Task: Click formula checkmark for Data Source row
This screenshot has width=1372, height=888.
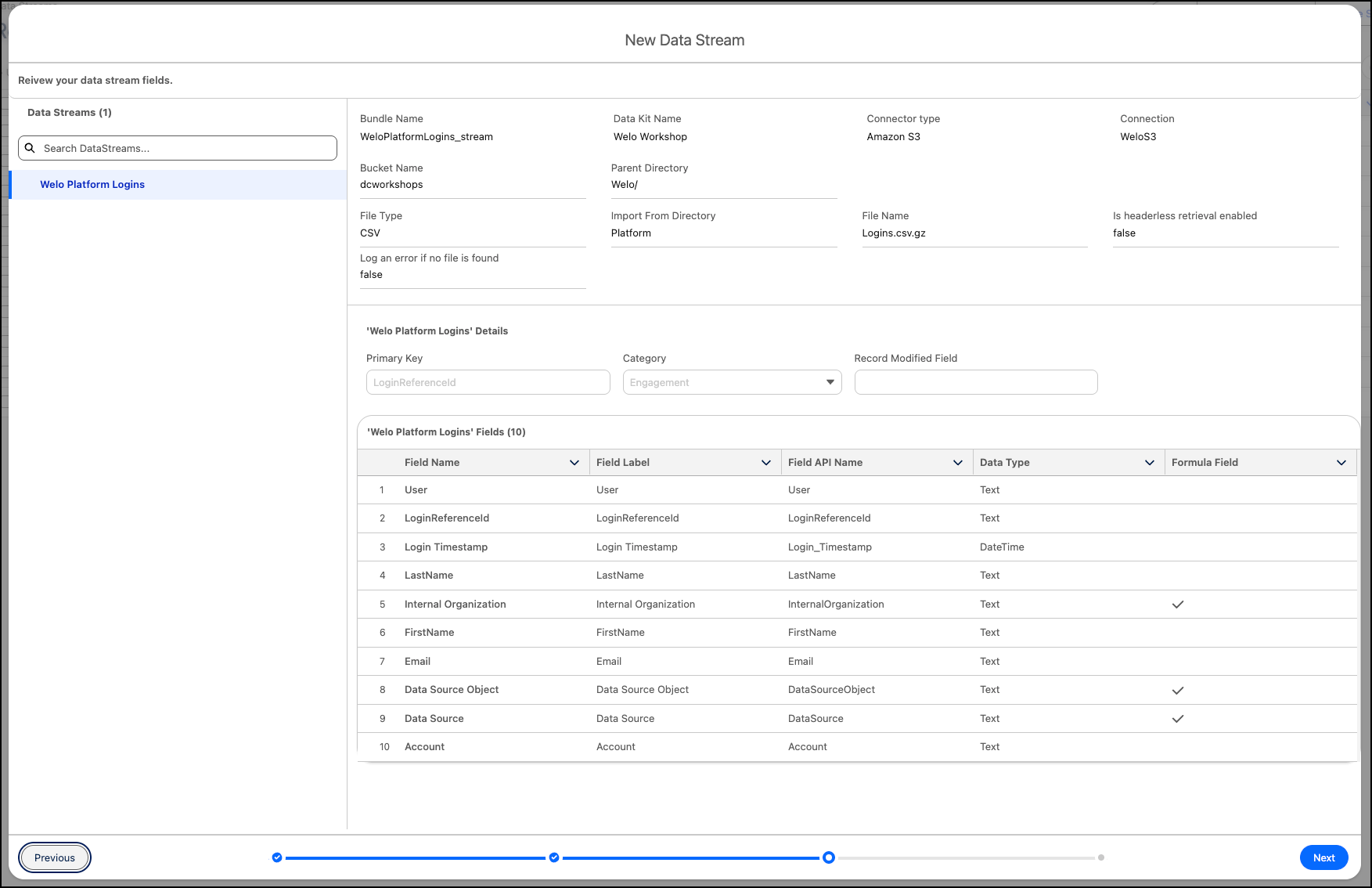Action: click(x=1177, y=719)
